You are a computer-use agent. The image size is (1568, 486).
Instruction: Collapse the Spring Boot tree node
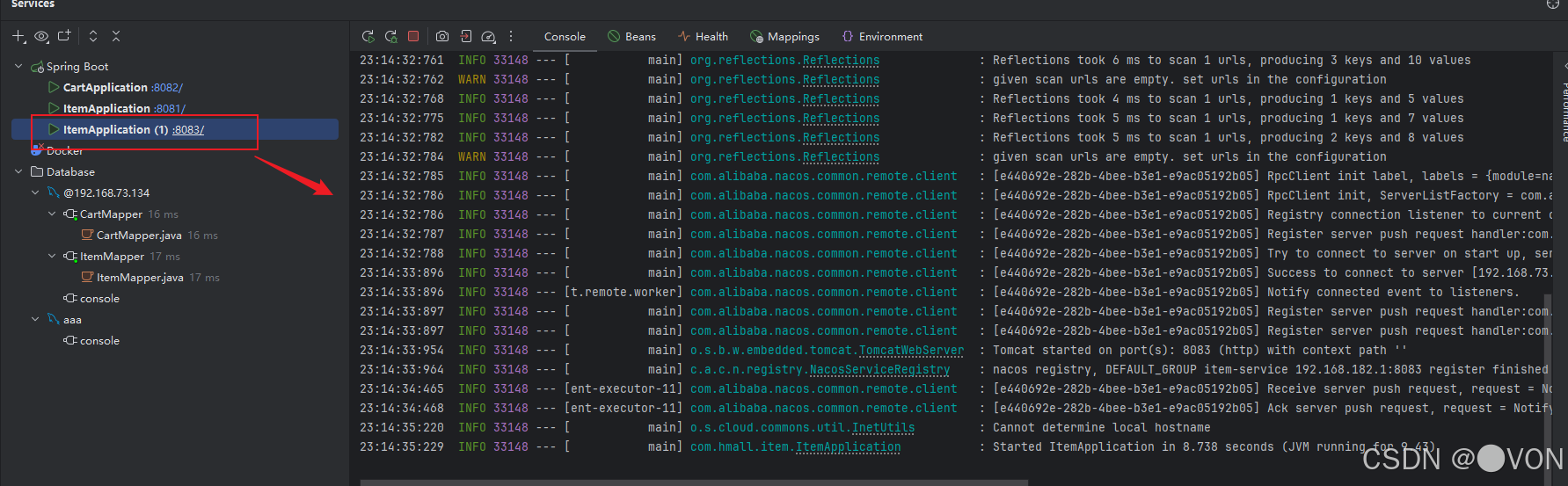(18, 67)
